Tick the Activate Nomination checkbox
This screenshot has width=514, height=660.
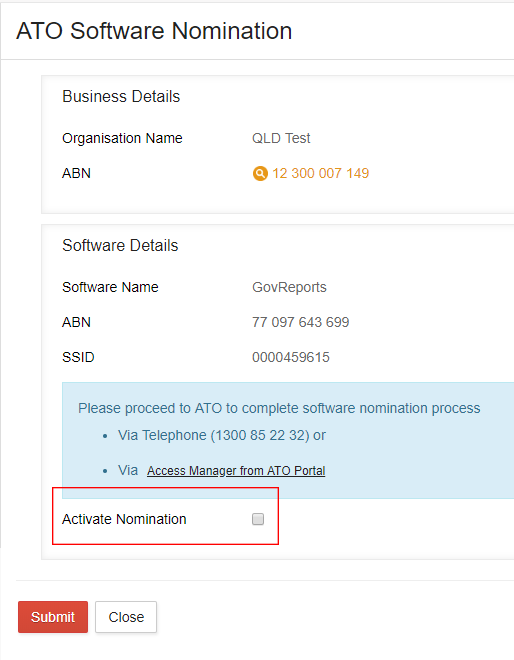point(258,519)
